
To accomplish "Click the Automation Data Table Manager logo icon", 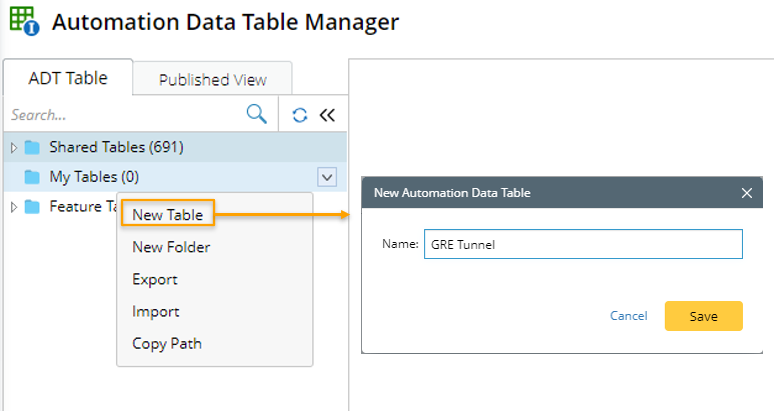I will tap(23, 22).
